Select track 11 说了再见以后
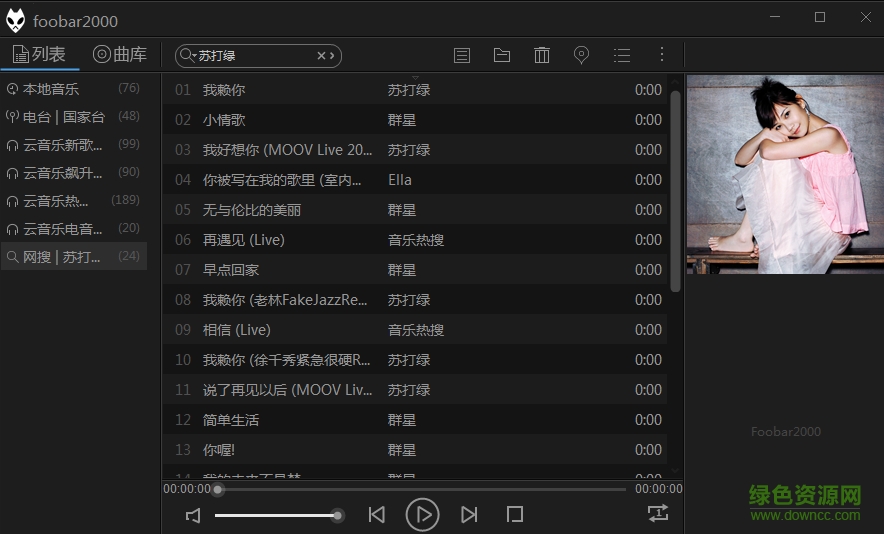The image size is (884, 534). (415, 390)
